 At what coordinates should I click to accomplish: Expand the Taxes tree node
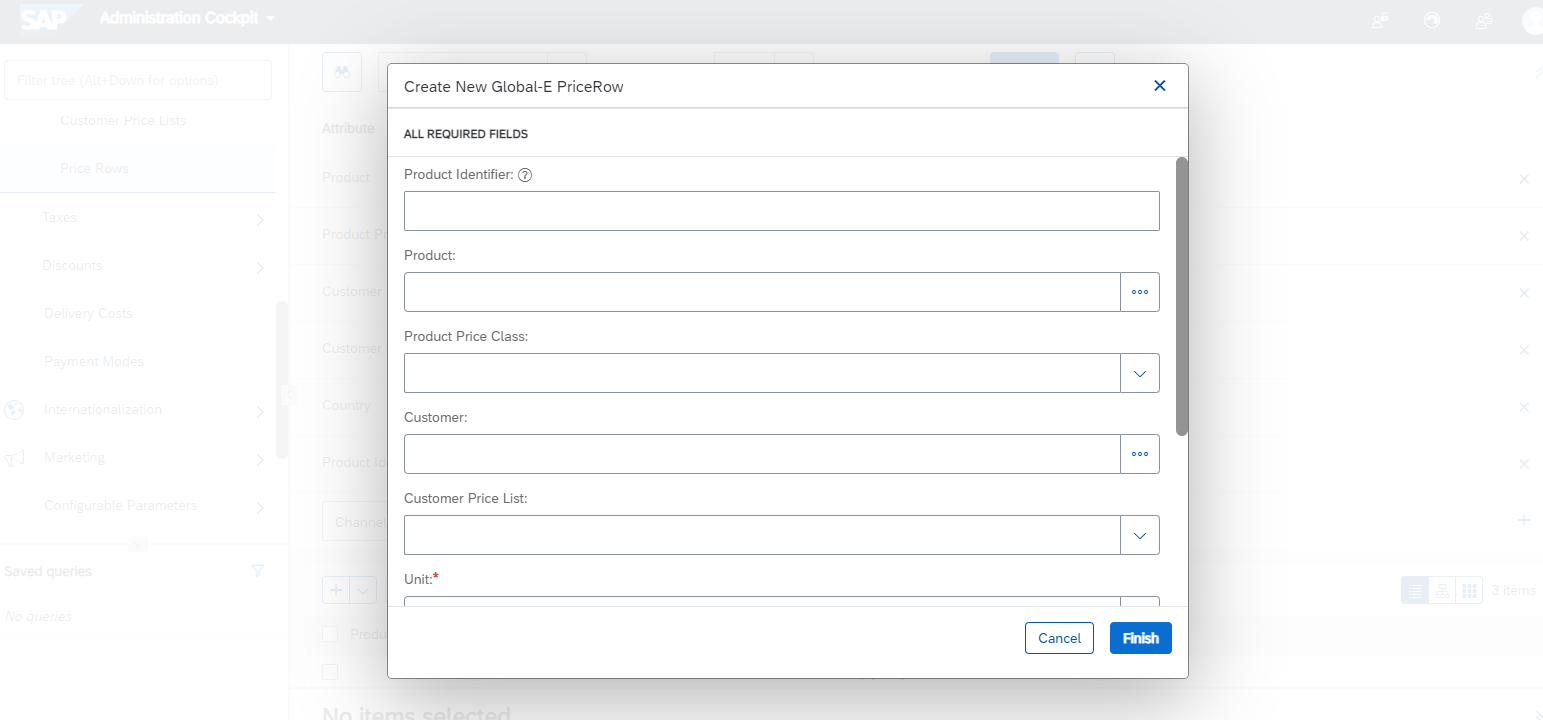pyautogui.click(x=260, y=218)
